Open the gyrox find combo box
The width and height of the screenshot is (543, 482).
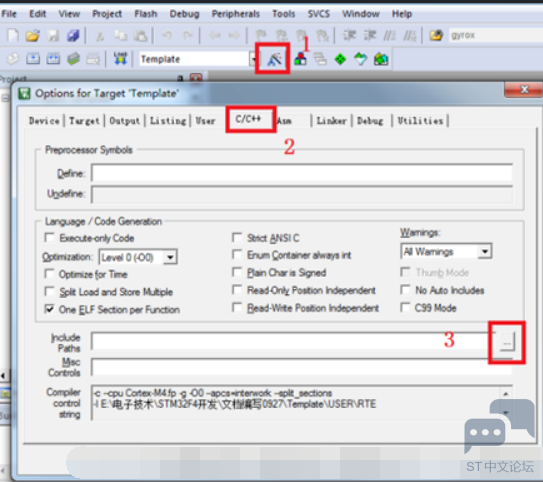coord(496,35)
